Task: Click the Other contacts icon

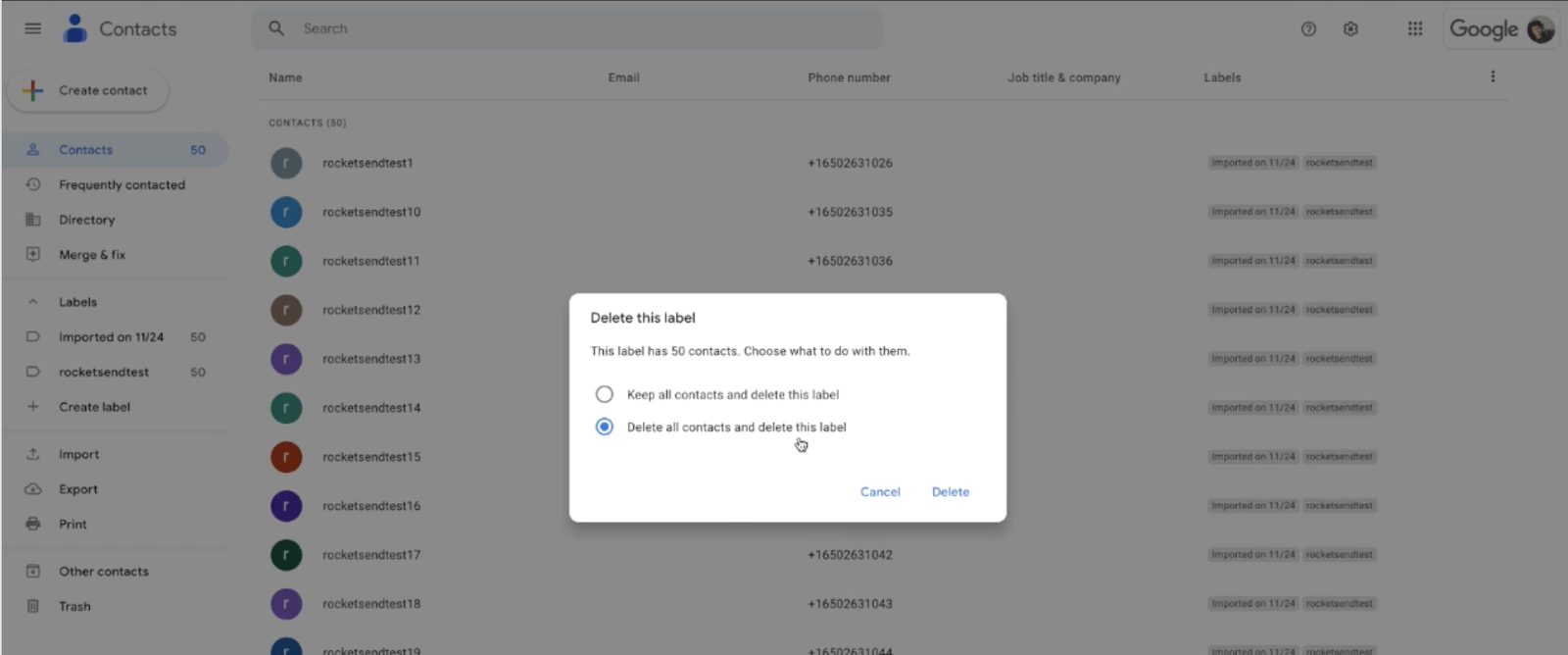Action: [33, 571]
